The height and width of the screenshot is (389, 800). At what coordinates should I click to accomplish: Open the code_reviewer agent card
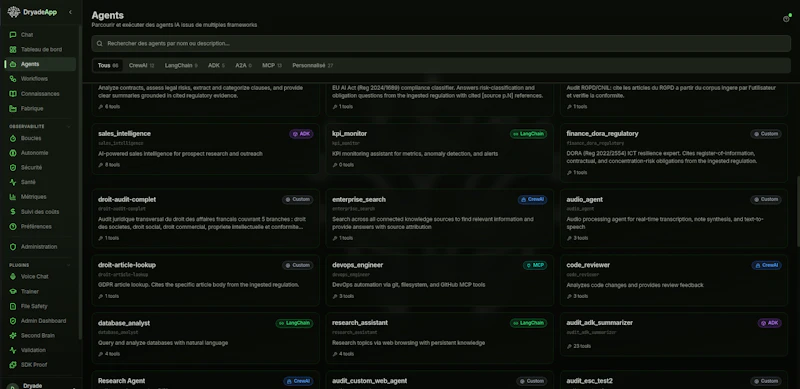(x=673, y=280)
